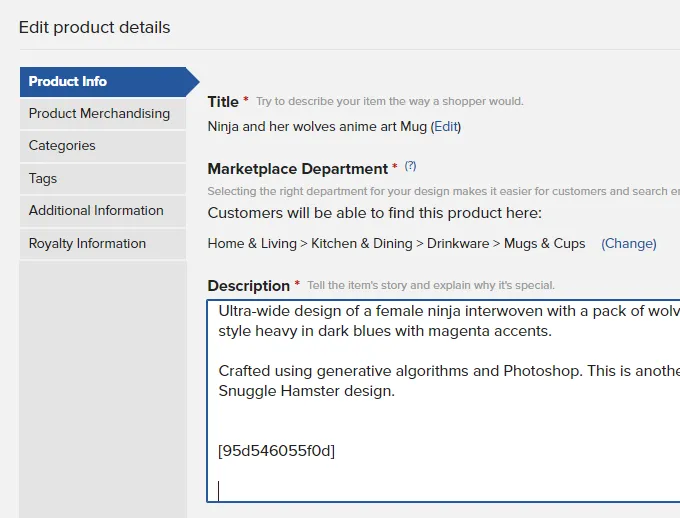Go to the Categories section
This screenshot has height=518, width=680.
click(x=62, y=146)
